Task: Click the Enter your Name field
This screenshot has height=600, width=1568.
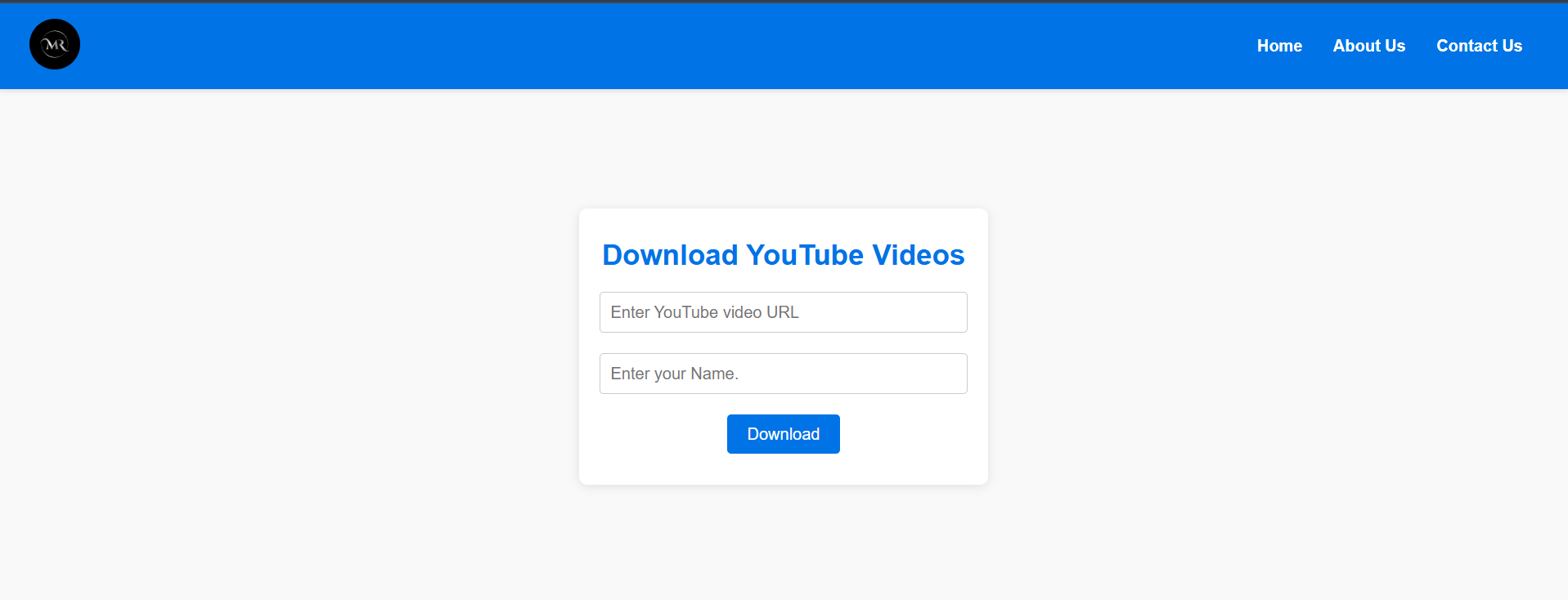Action: pos(783,374)
